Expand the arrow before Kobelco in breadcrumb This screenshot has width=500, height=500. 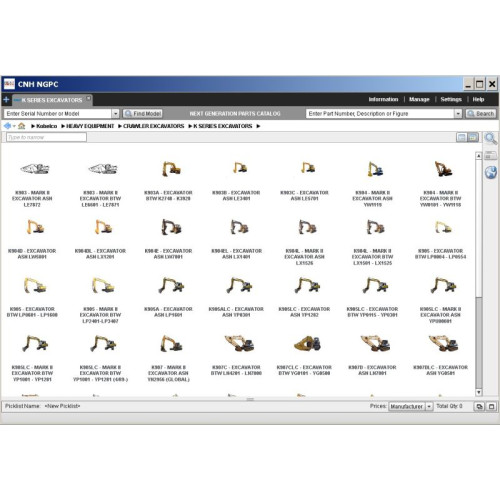[x=33, y=126]
